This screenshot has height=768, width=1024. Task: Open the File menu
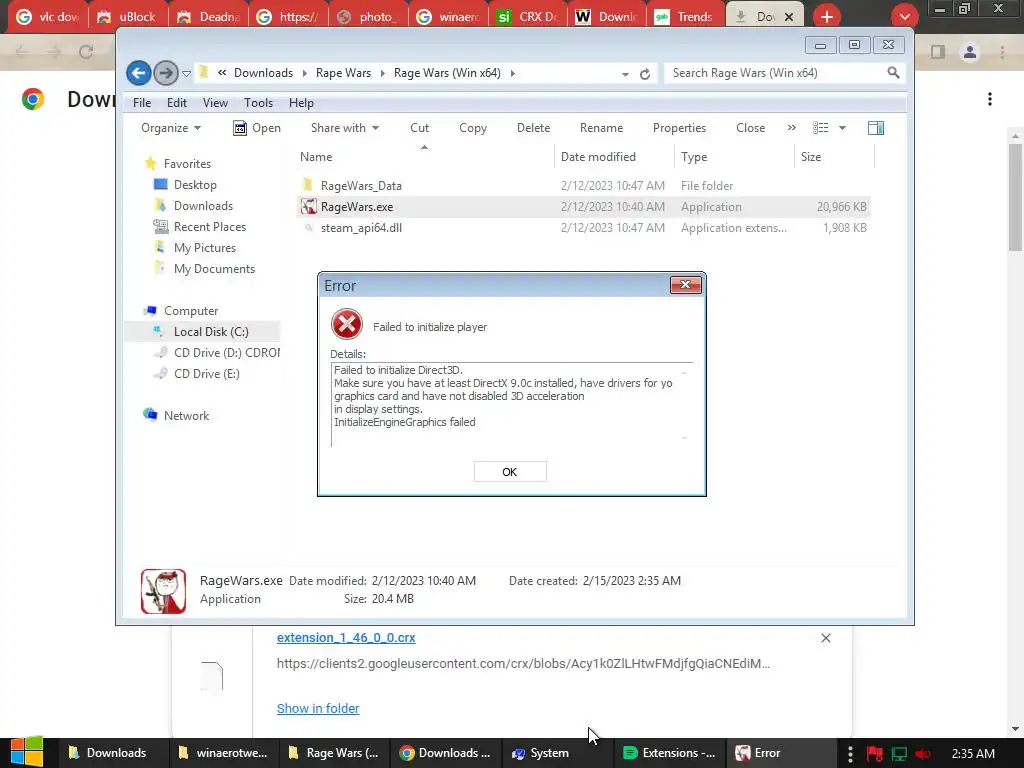142,103
